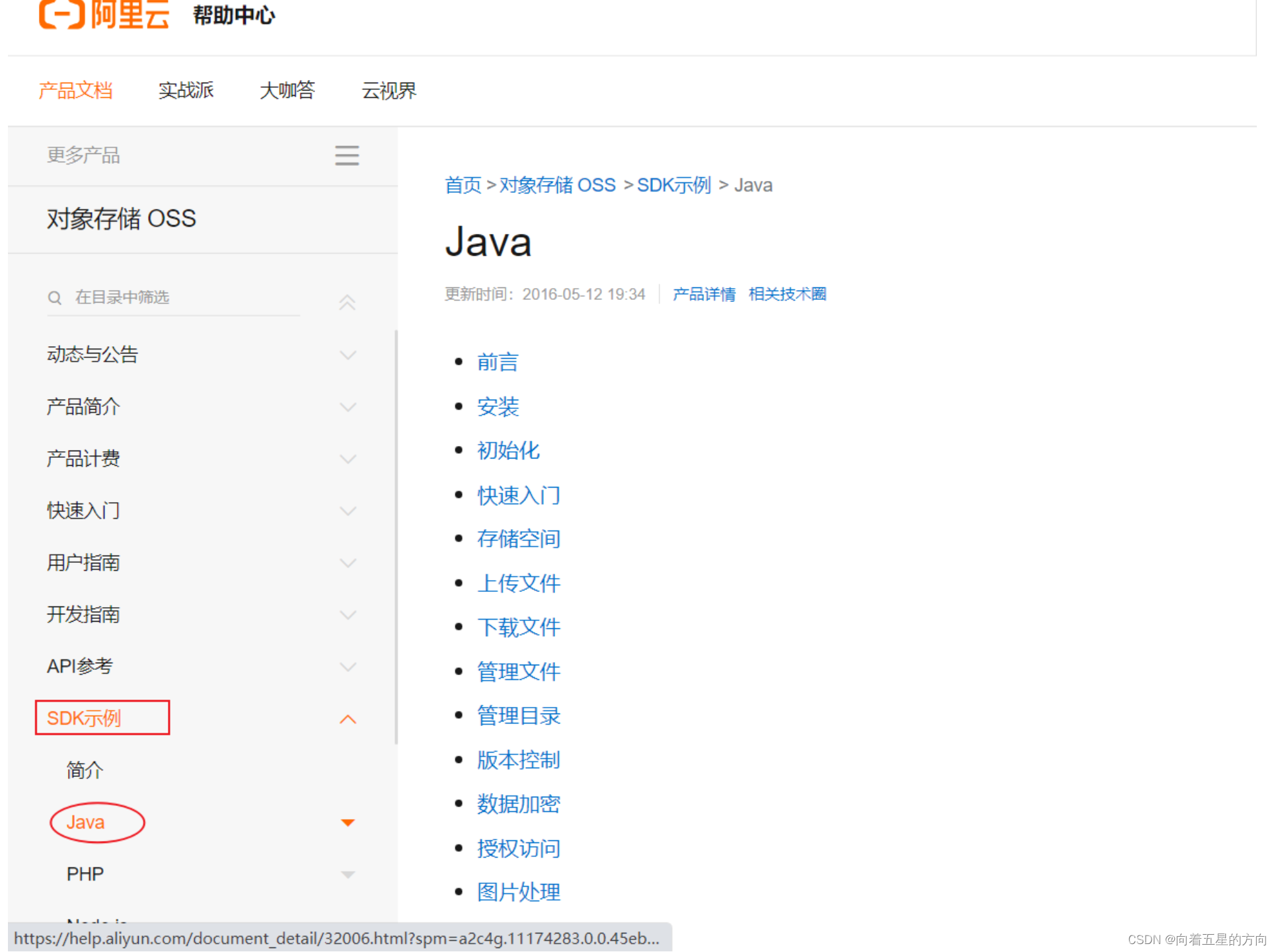The image size is (1276, 952).
Task: Click the 安装 link
Action: click(498, 406)
